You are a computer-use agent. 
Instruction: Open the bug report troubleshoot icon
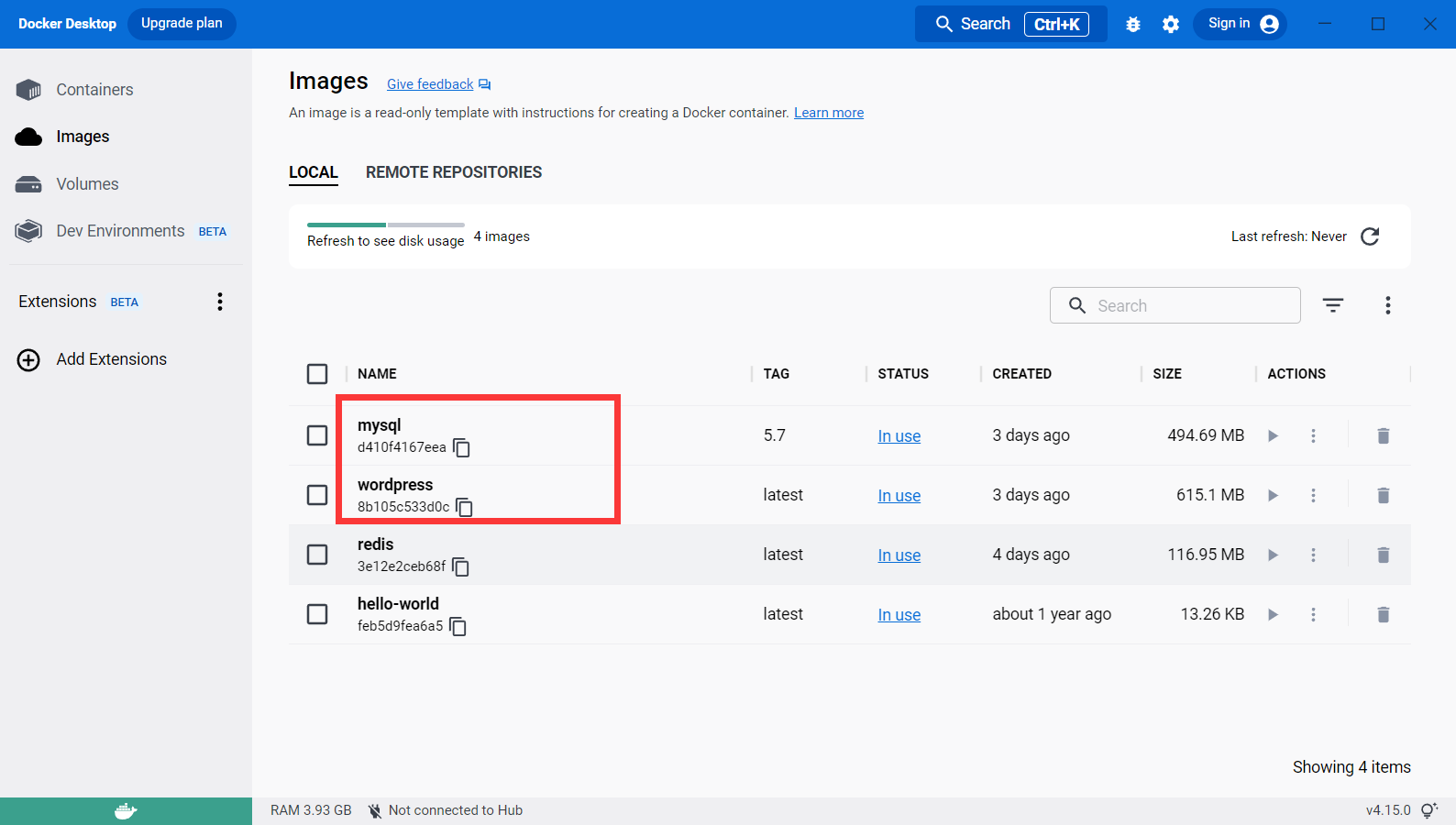(1133, 25)
